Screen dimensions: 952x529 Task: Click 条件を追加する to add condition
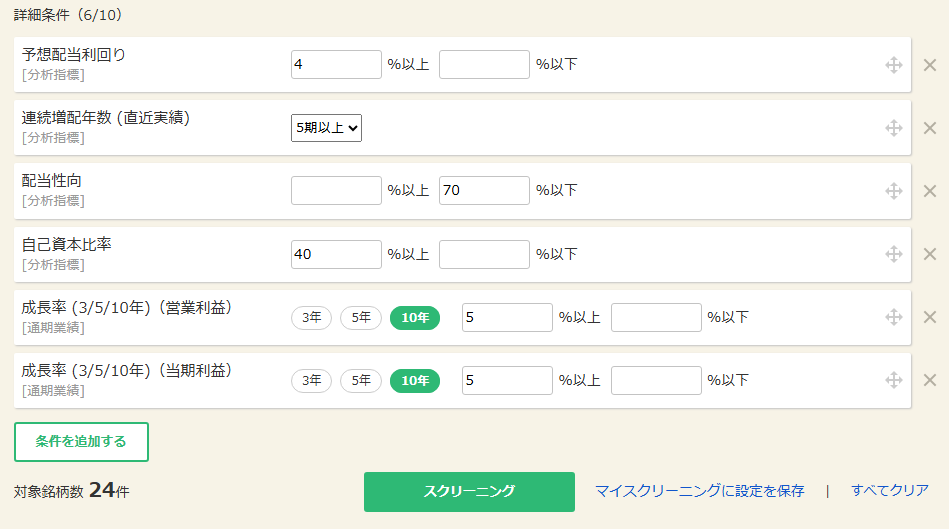81,441
